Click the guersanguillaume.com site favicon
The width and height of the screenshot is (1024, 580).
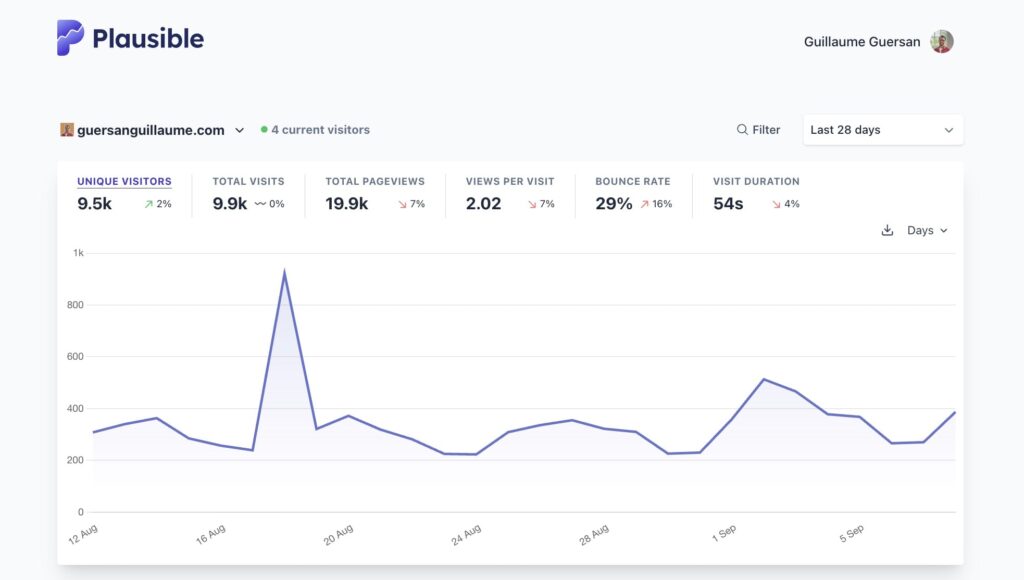67,130
